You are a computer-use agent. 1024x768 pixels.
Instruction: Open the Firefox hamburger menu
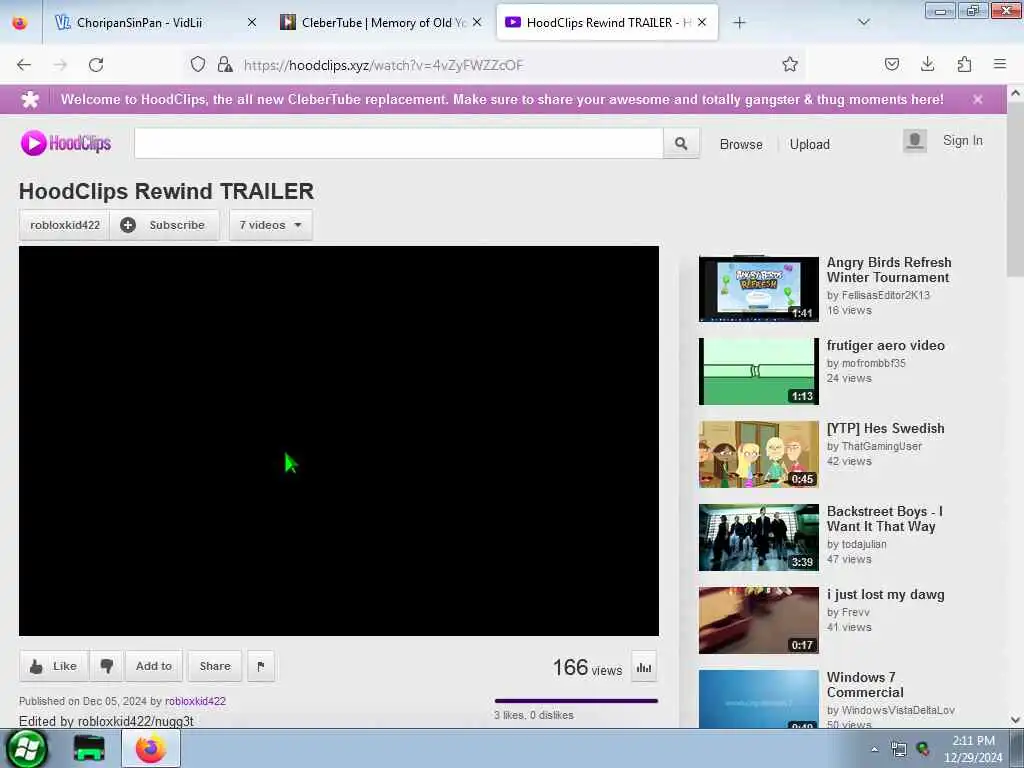[1000, 64]
